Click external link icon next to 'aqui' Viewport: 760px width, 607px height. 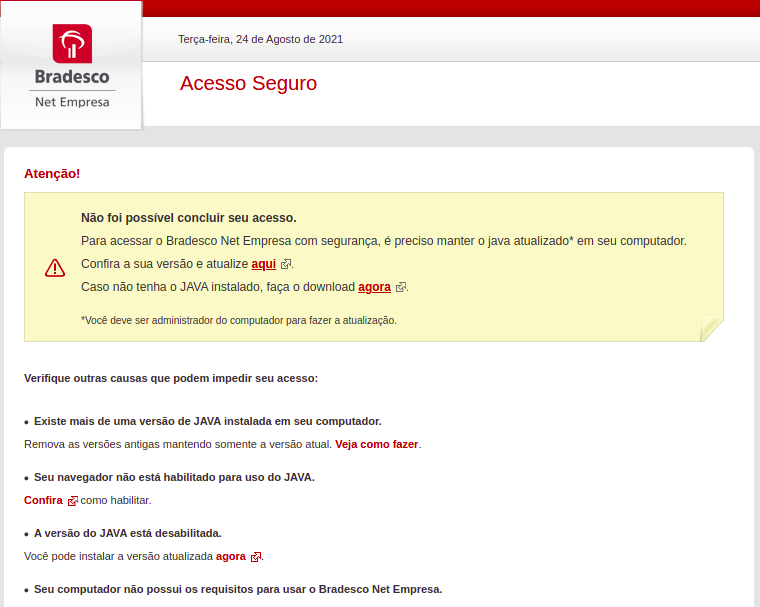click(x=286, y=264)
